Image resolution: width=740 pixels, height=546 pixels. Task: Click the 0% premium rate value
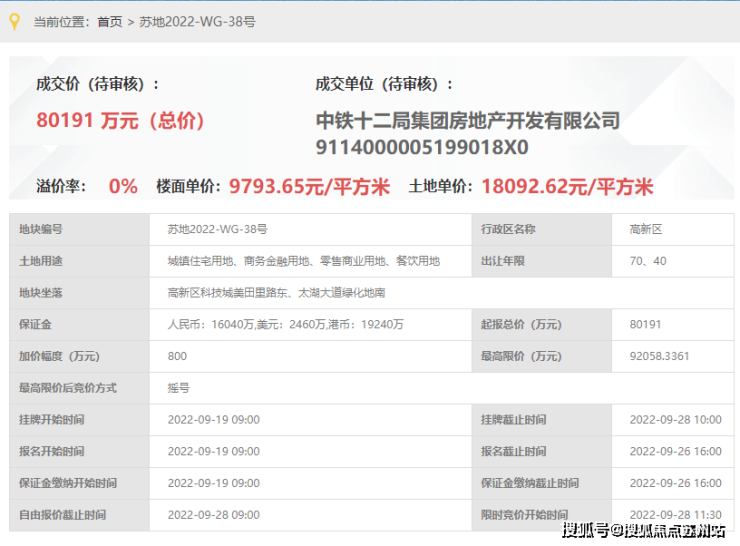(x=123, y=186)
